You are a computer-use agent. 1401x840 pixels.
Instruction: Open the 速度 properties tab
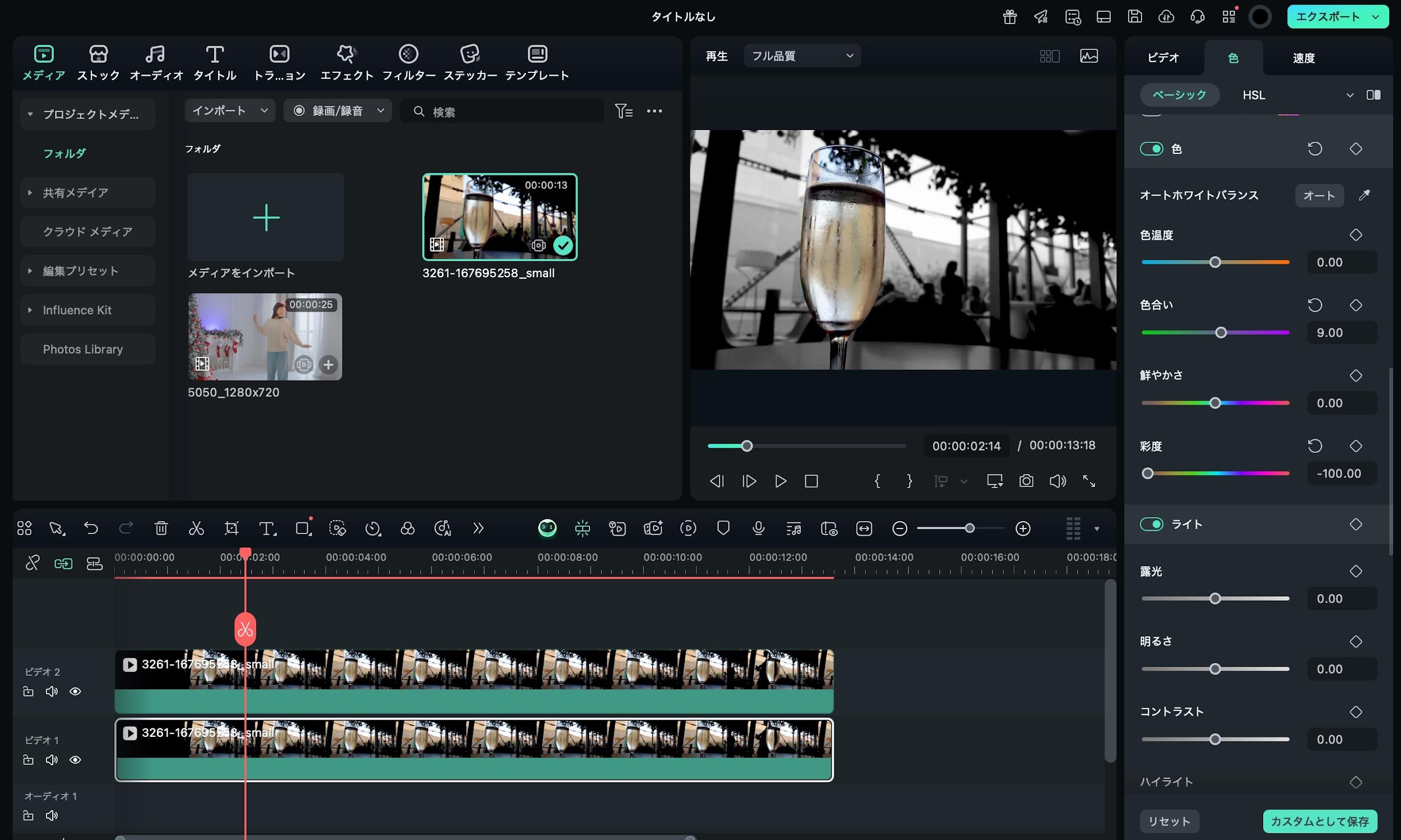tap(1303, 58)
